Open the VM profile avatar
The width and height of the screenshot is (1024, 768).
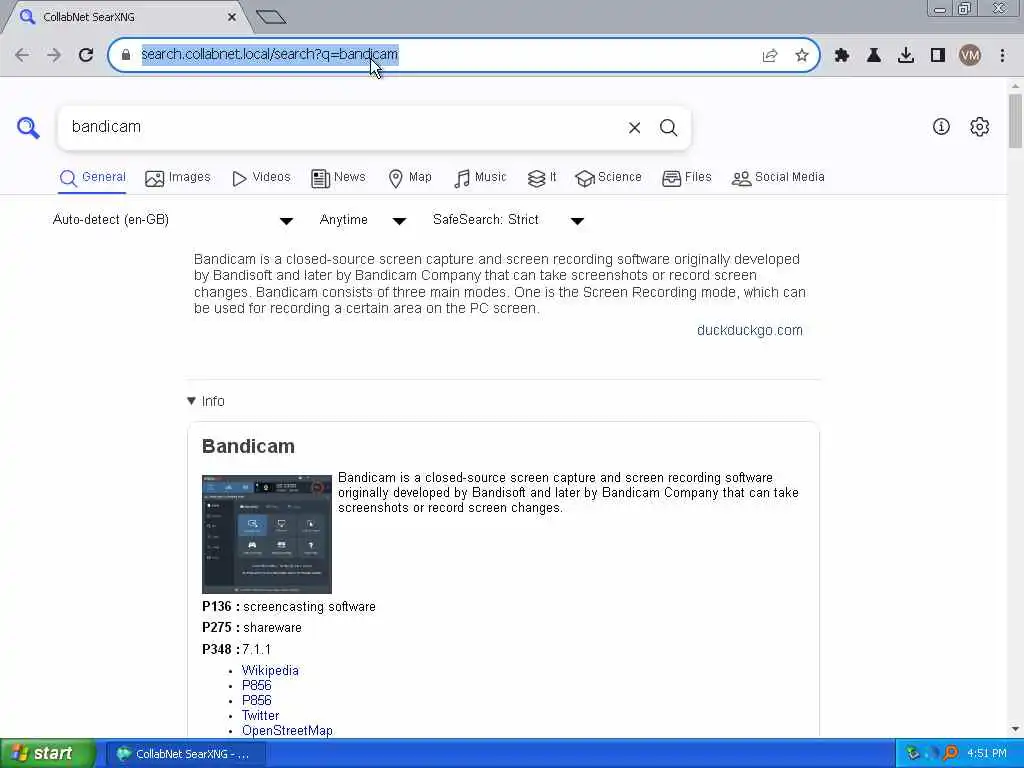pyautogui.click(x=970, y=56)
